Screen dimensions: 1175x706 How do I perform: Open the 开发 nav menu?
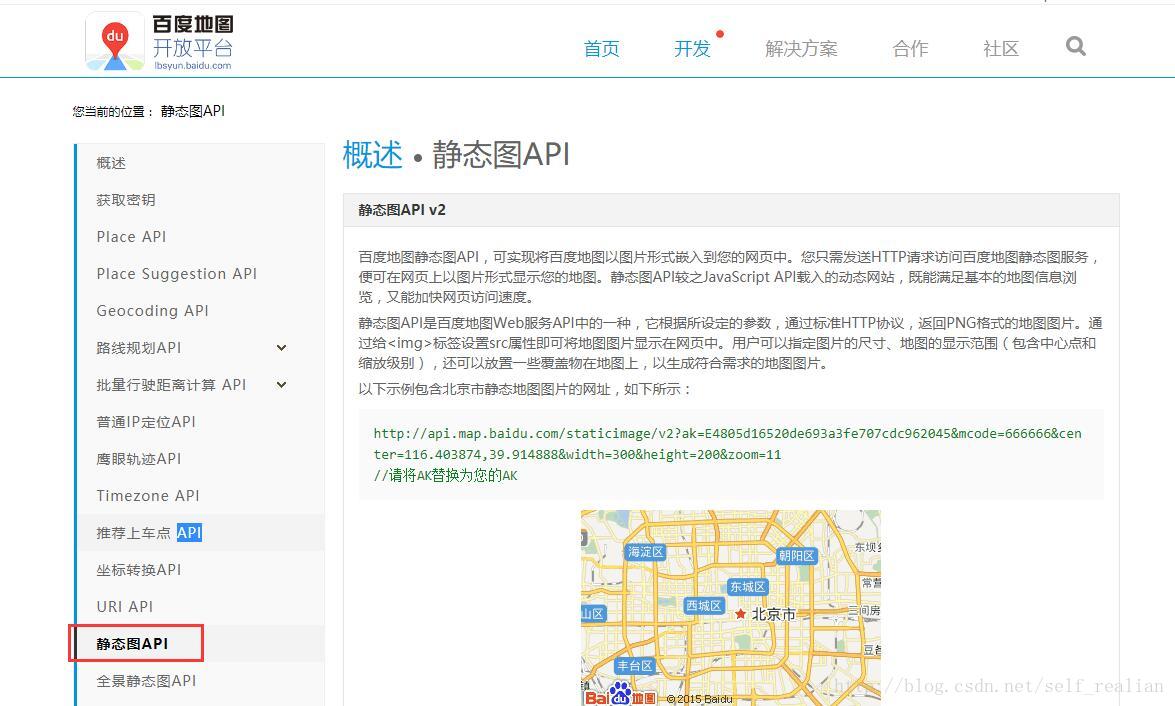(x=692, y=49)
